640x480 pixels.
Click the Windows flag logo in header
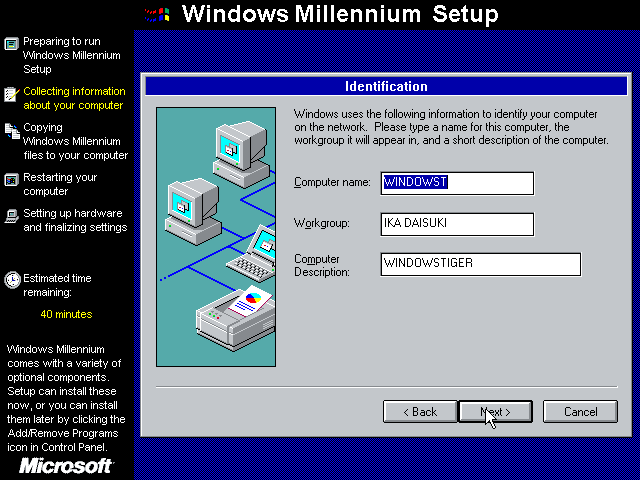[x=158, y=15]
